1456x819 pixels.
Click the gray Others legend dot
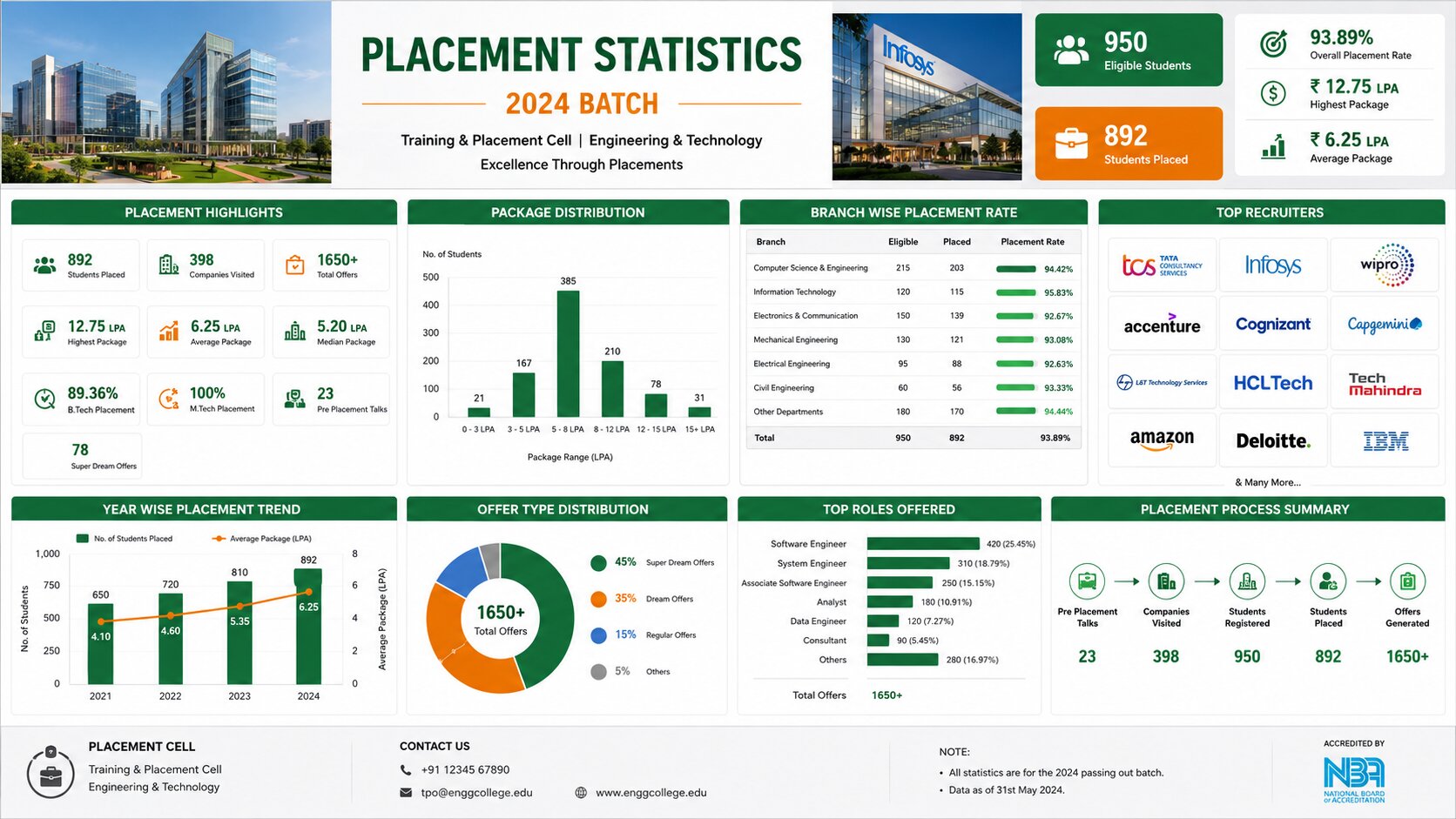coord(598,672)
